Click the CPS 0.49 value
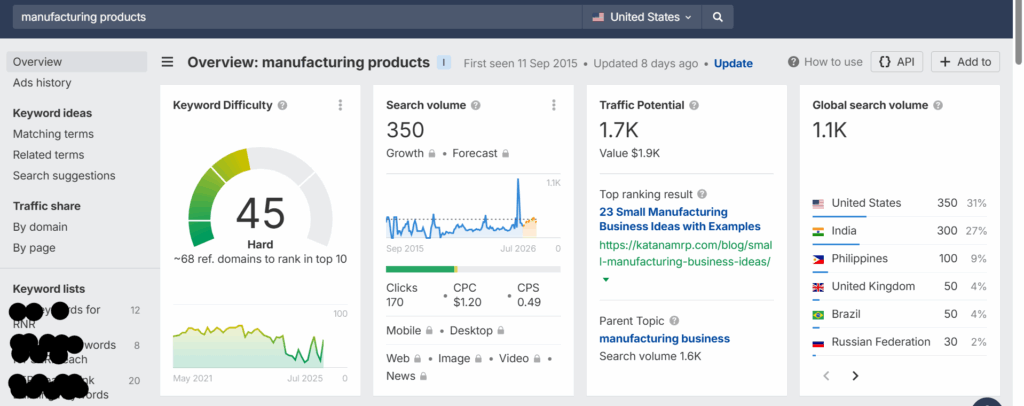1024x406 pixels. point(528,302)
